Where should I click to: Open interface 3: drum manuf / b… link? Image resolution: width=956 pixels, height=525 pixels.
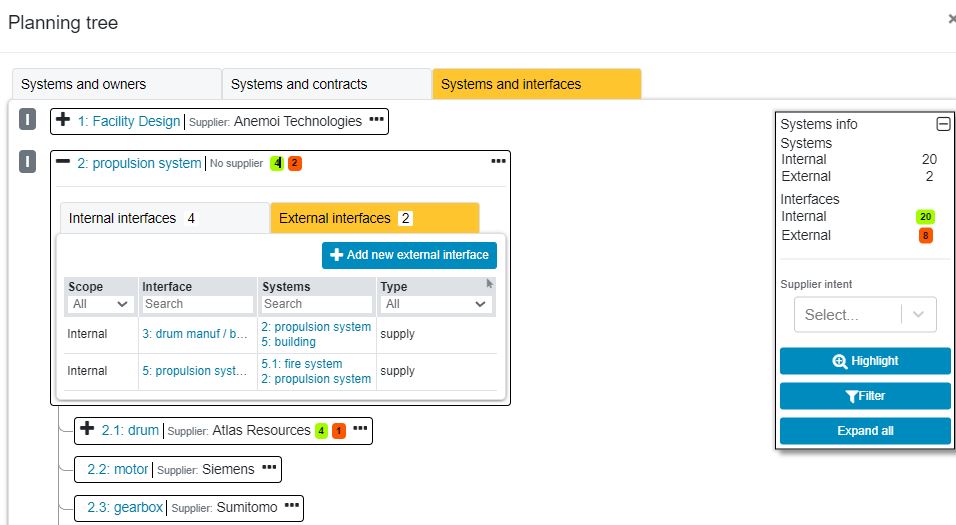click(x=194, y=334)
